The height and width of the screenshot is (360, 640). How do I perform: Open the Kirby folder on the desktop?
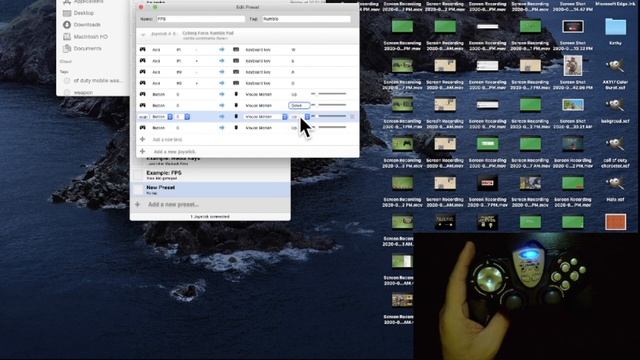coord(616,27)
